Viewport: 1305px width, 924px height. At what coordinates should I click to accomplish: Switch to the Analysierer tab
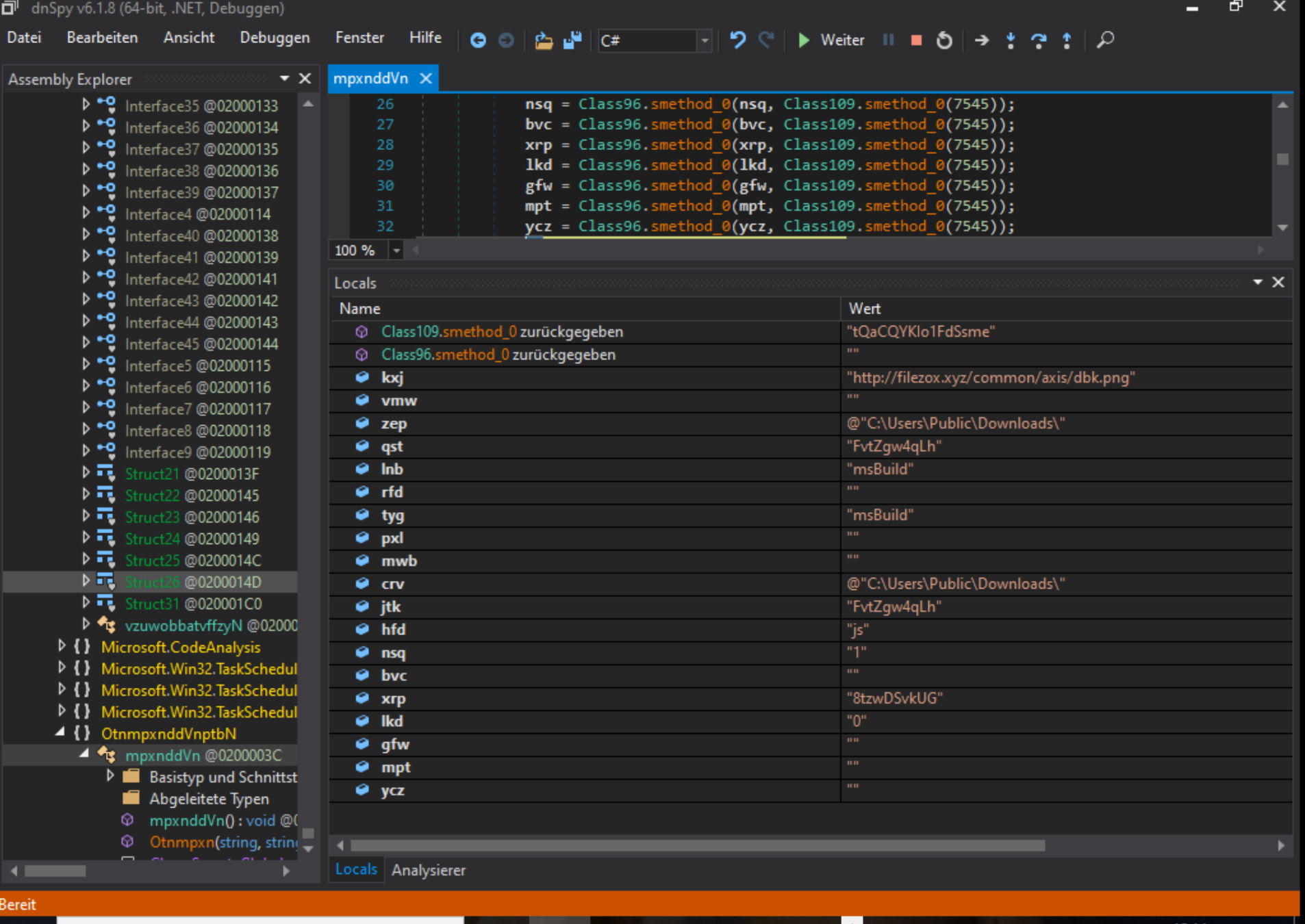coord(429,870)
